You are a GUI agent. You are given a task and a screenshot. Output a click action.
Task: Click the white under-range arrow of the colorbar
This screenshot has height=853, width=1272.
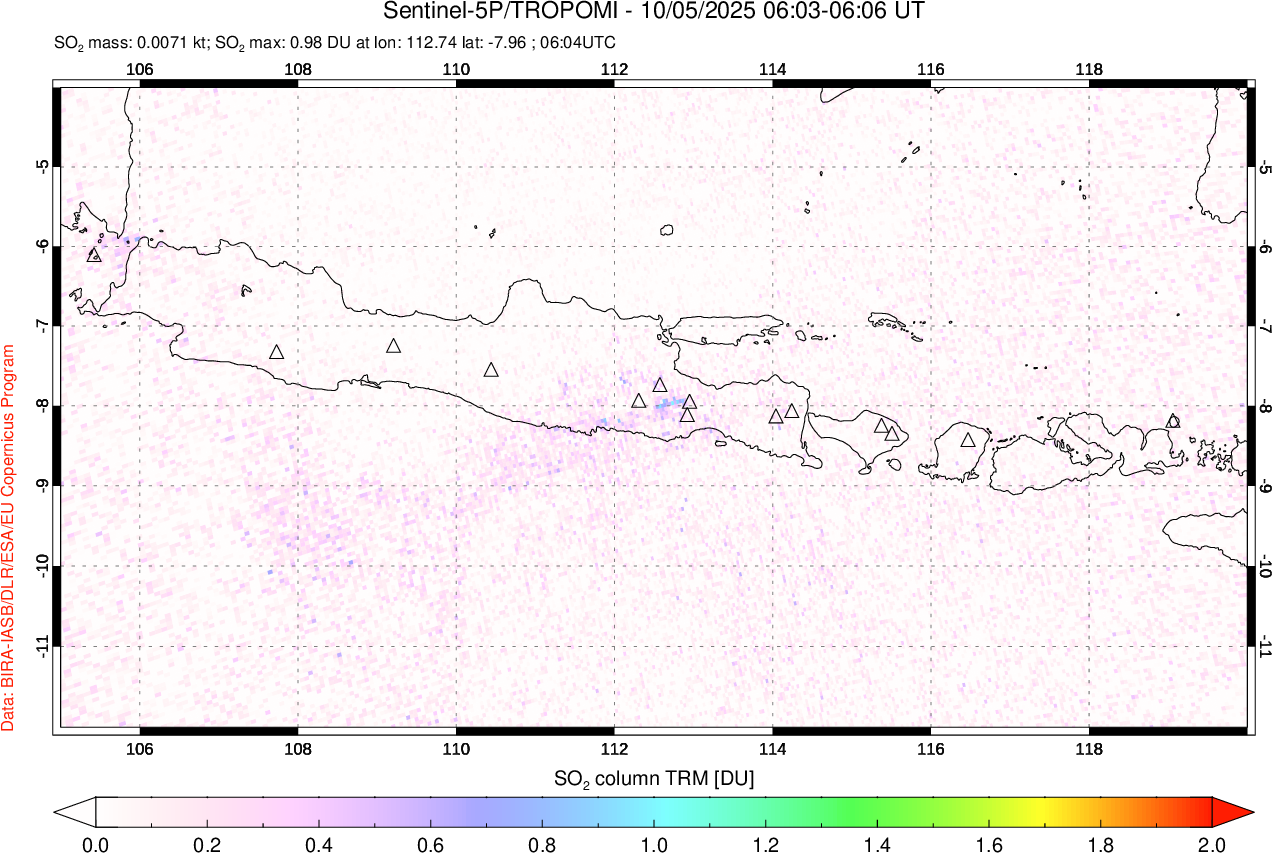click(75, 811)
